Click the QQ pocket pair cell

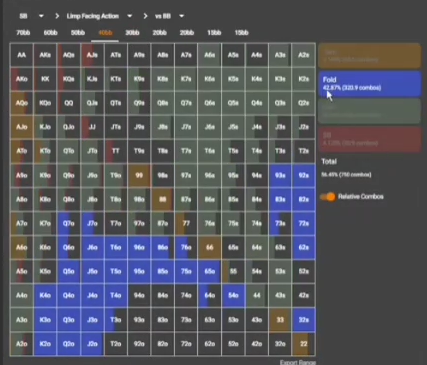(x=69, y=103)
